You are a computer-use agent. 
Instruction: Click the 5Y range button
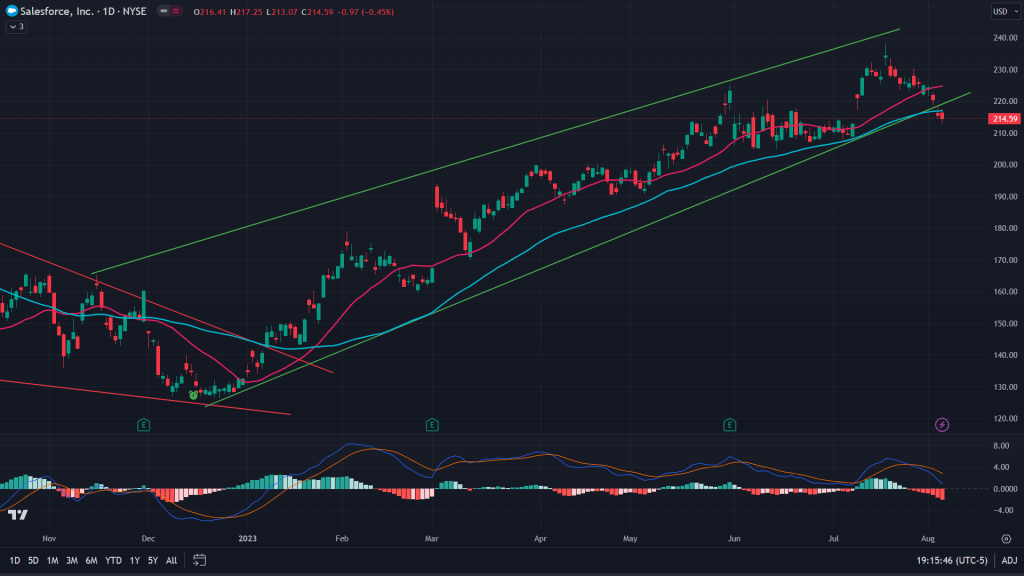(152, 560)
